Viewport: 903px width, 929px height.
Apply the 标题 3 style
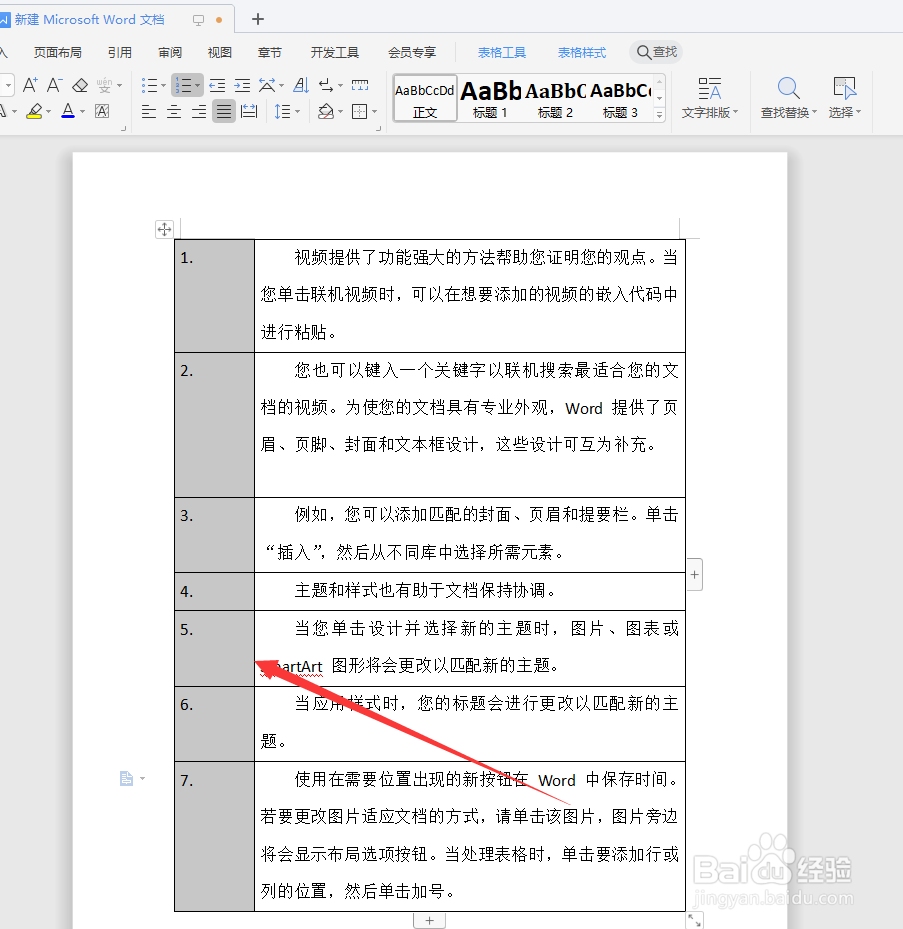coord(620,98)
